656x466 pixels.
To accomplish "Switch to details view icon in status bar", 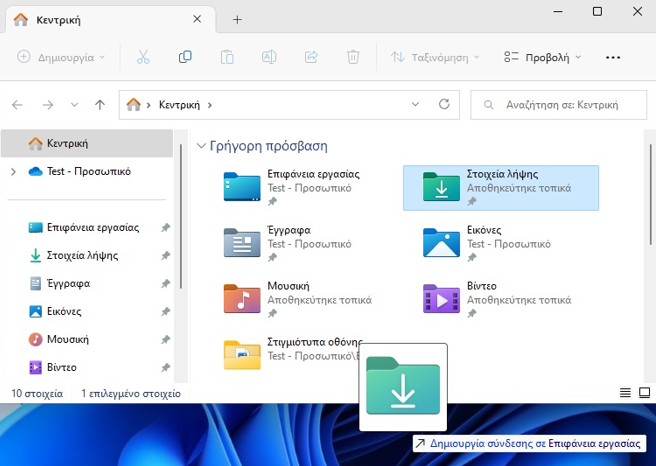I will 625,393.
